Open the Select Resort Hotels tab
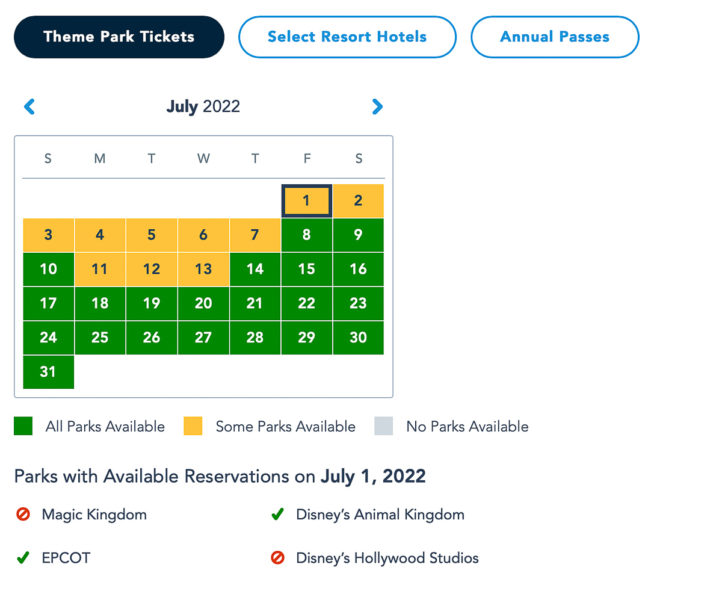 pos(347,37)
